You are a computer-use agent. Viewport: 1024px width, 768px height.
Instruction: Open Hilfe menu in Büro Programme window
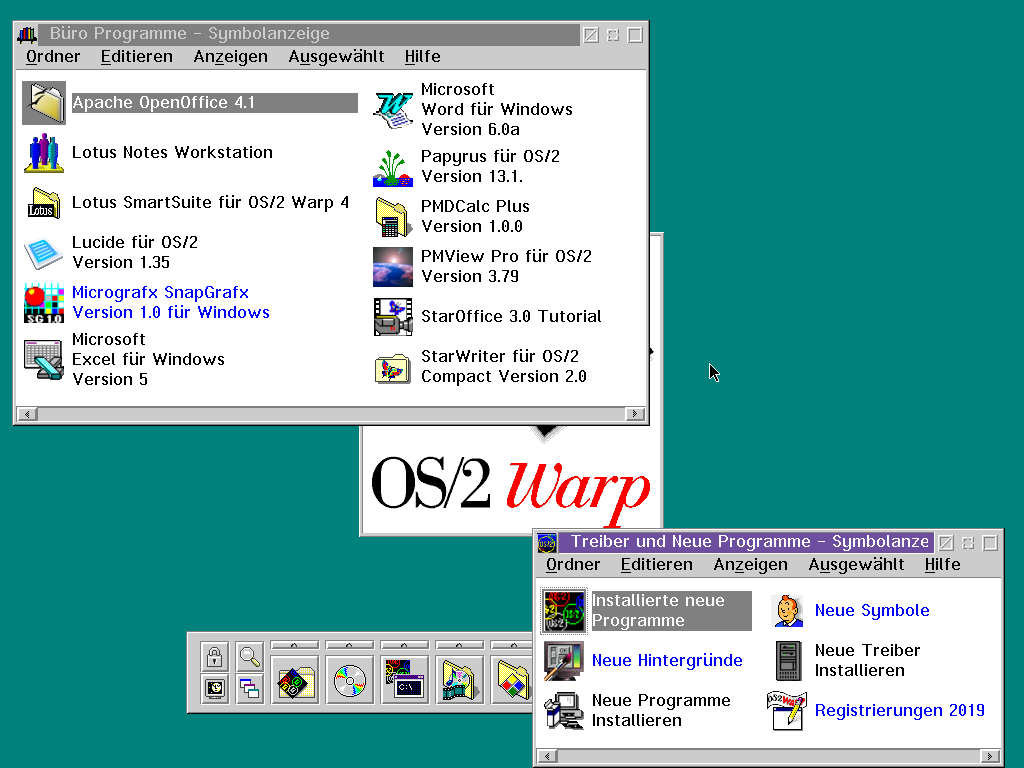pyautogui.click(x=423, y=57)
